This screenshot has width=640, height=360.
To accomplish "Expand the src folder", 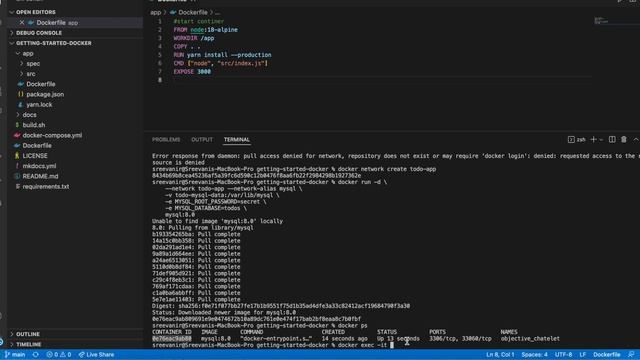I will pos(22,74).
